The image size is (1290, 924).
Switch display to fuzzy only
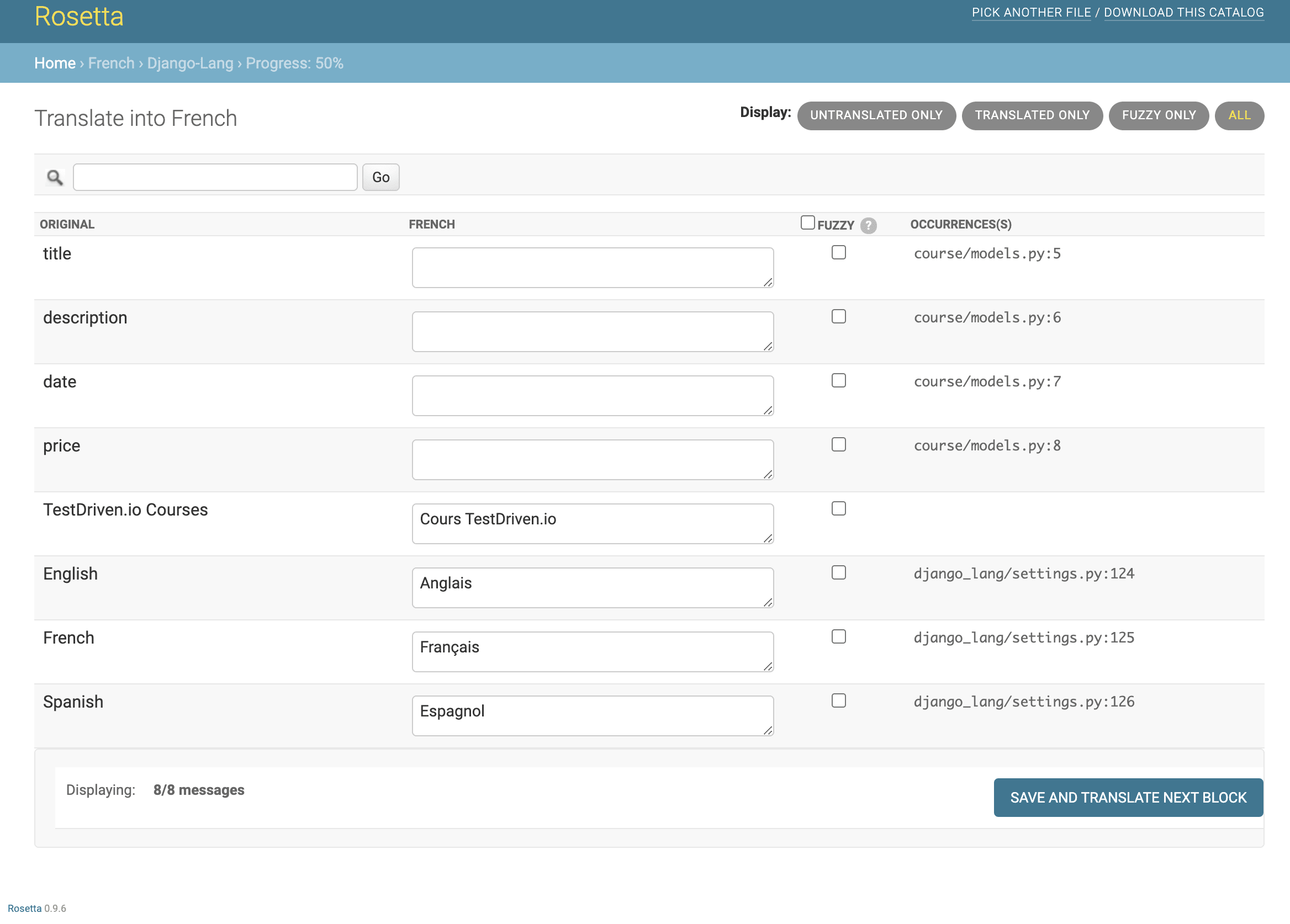coord(1159,115)
